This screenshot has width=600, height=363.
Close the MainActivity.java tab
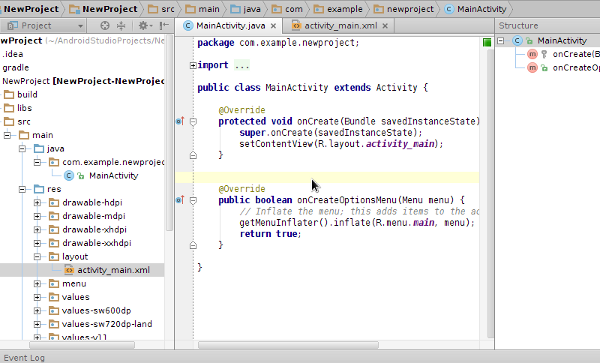pyautogui.click(x=273, y=26)
